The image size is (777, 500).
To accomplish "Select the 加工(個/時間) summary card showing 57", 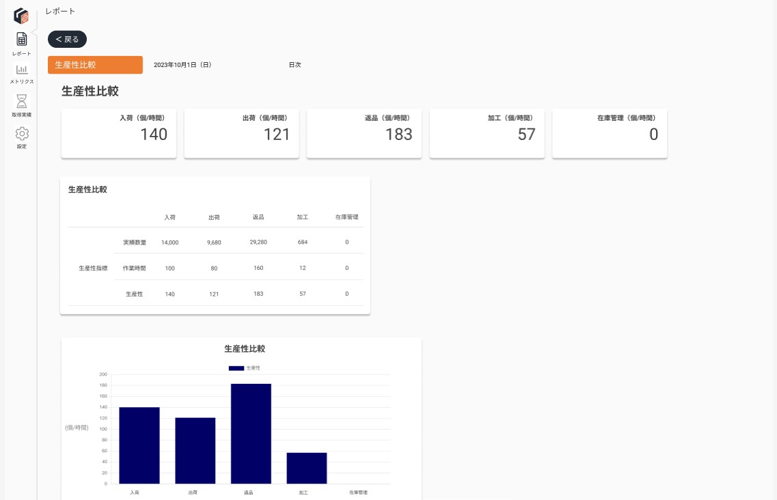I will tap(487, 134).
